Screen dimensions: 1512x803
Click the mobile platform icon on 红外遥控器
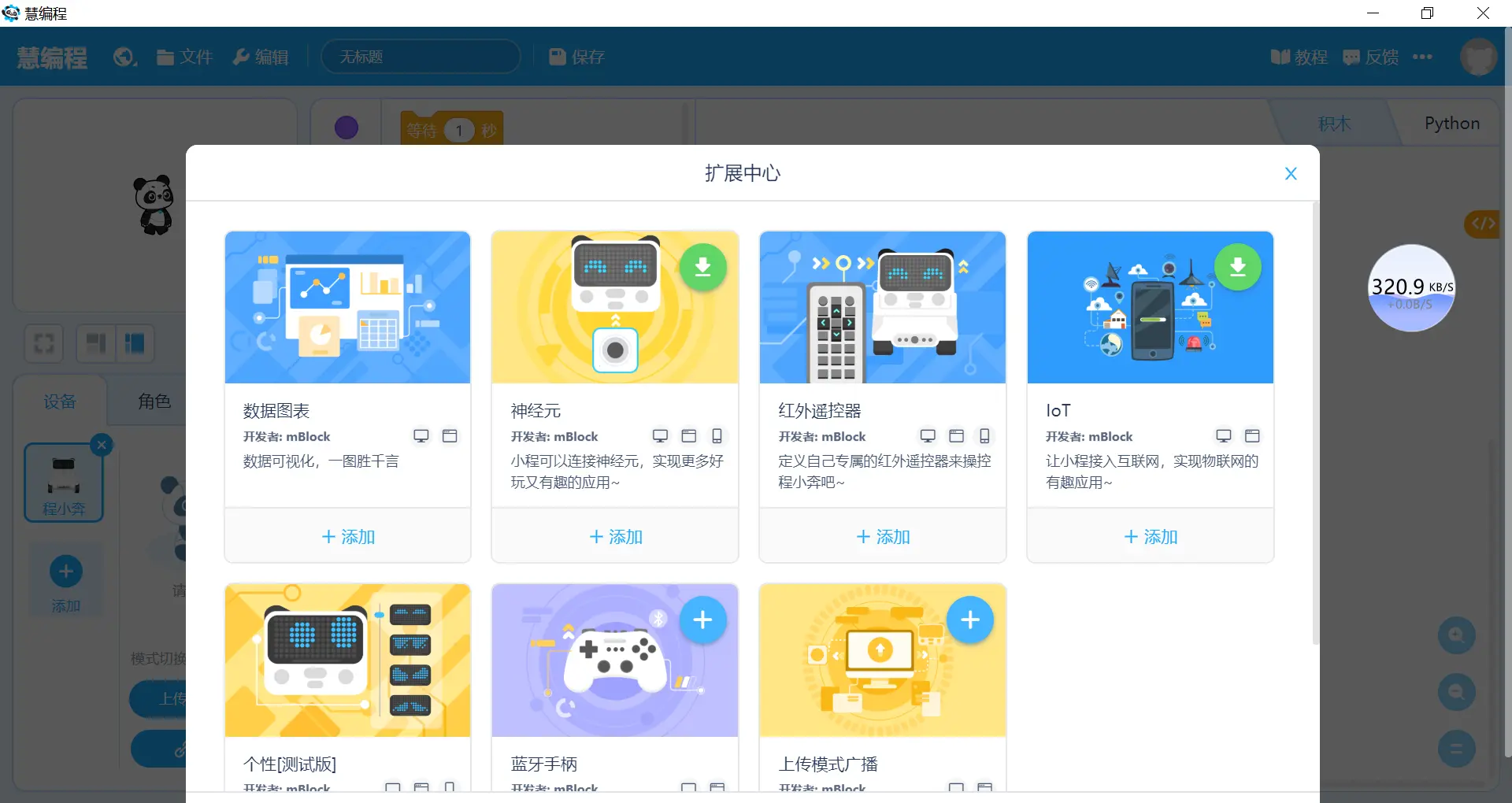tap(984, 436)
